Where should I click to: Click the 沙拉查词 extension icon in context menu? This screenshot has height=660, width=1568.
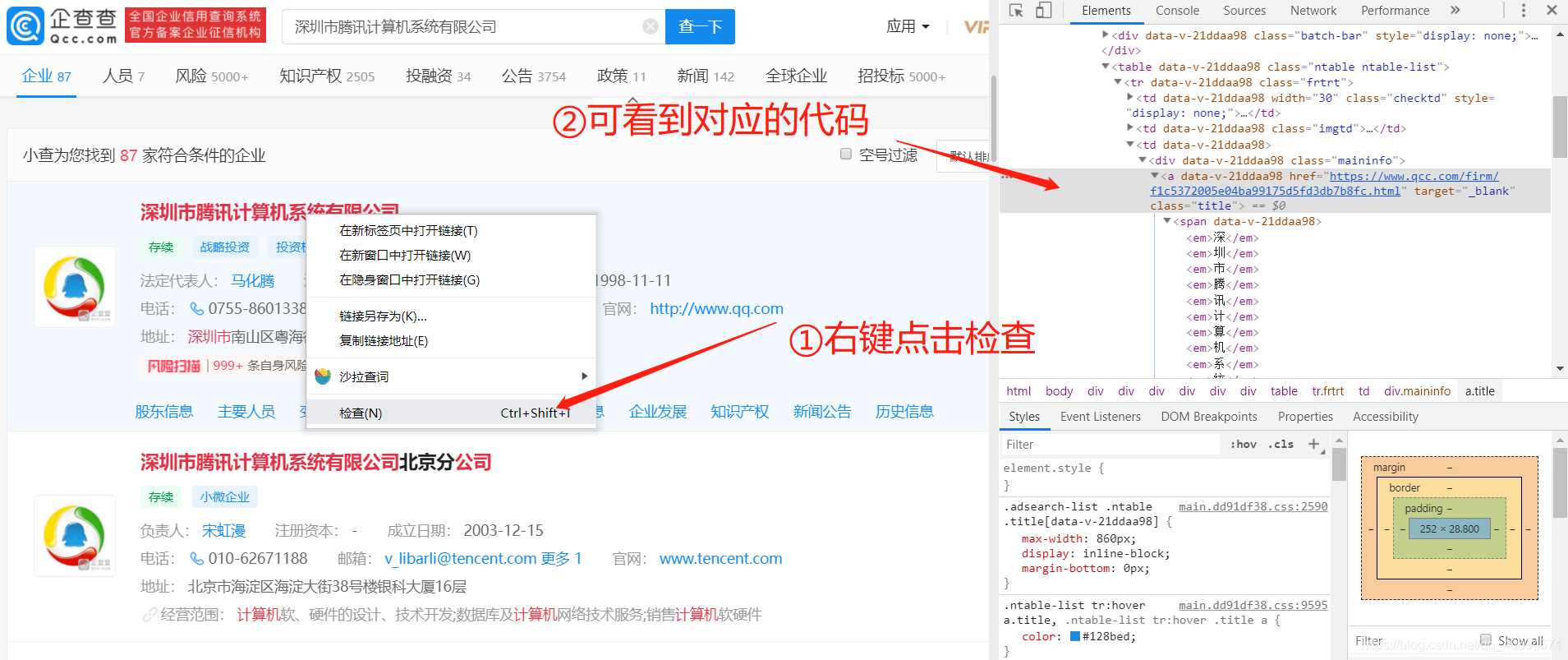(x=323, y=376)
